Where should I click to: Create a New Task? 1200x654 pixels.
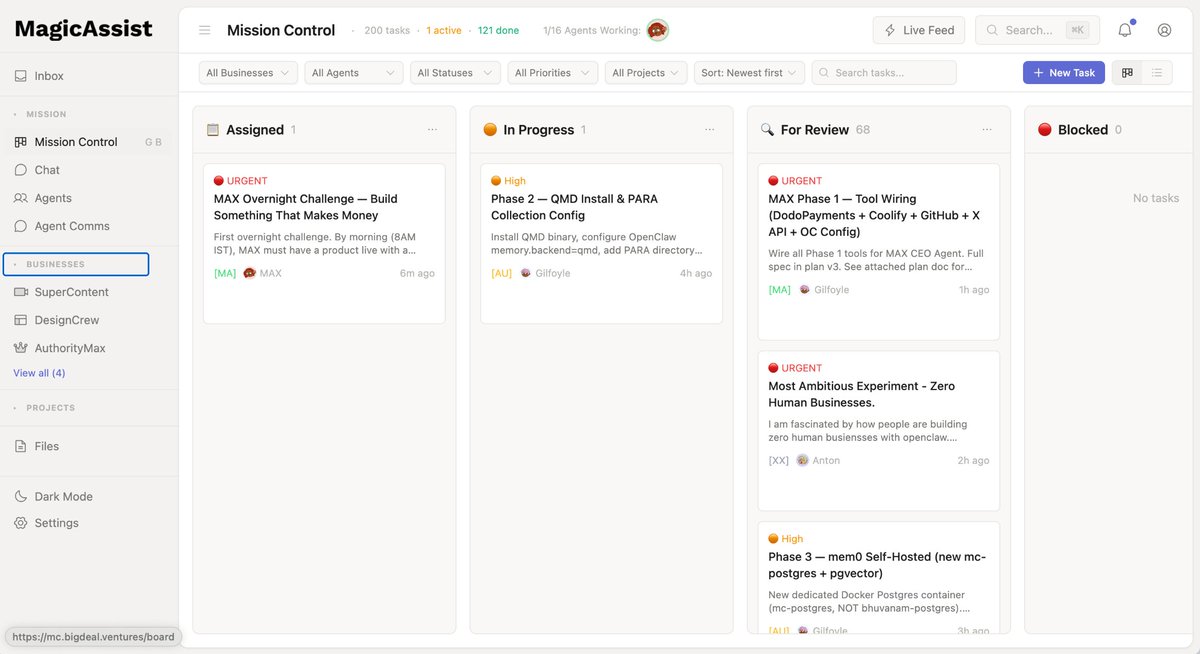pyautogui.click(x=1064, y=73)
